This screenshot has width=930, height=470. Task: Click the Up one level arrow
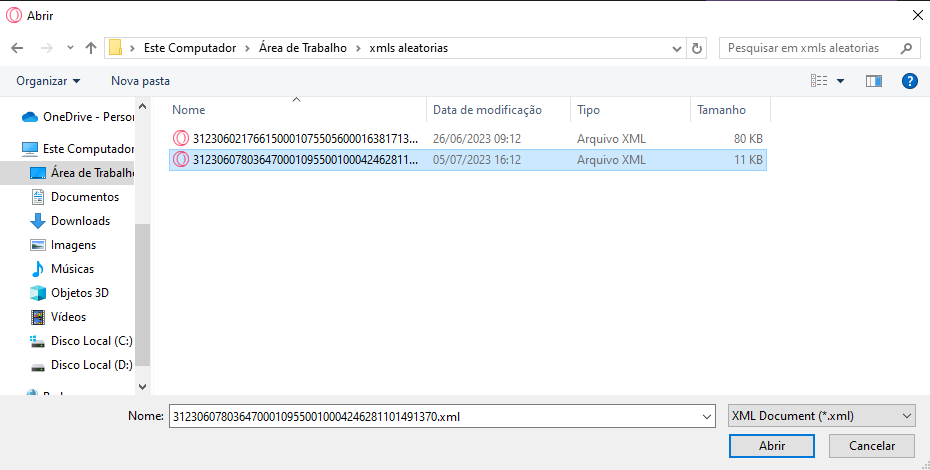coord(91,48)
